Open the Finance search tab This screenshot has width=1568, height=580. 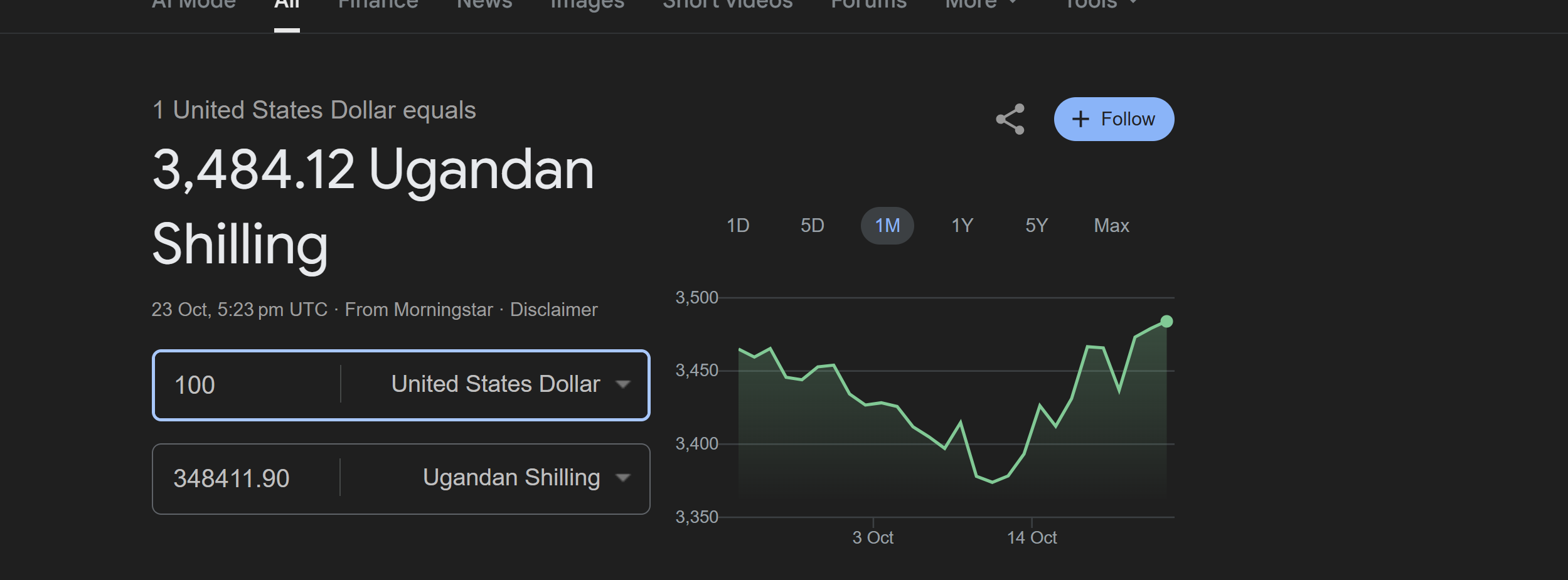point(378,4)
